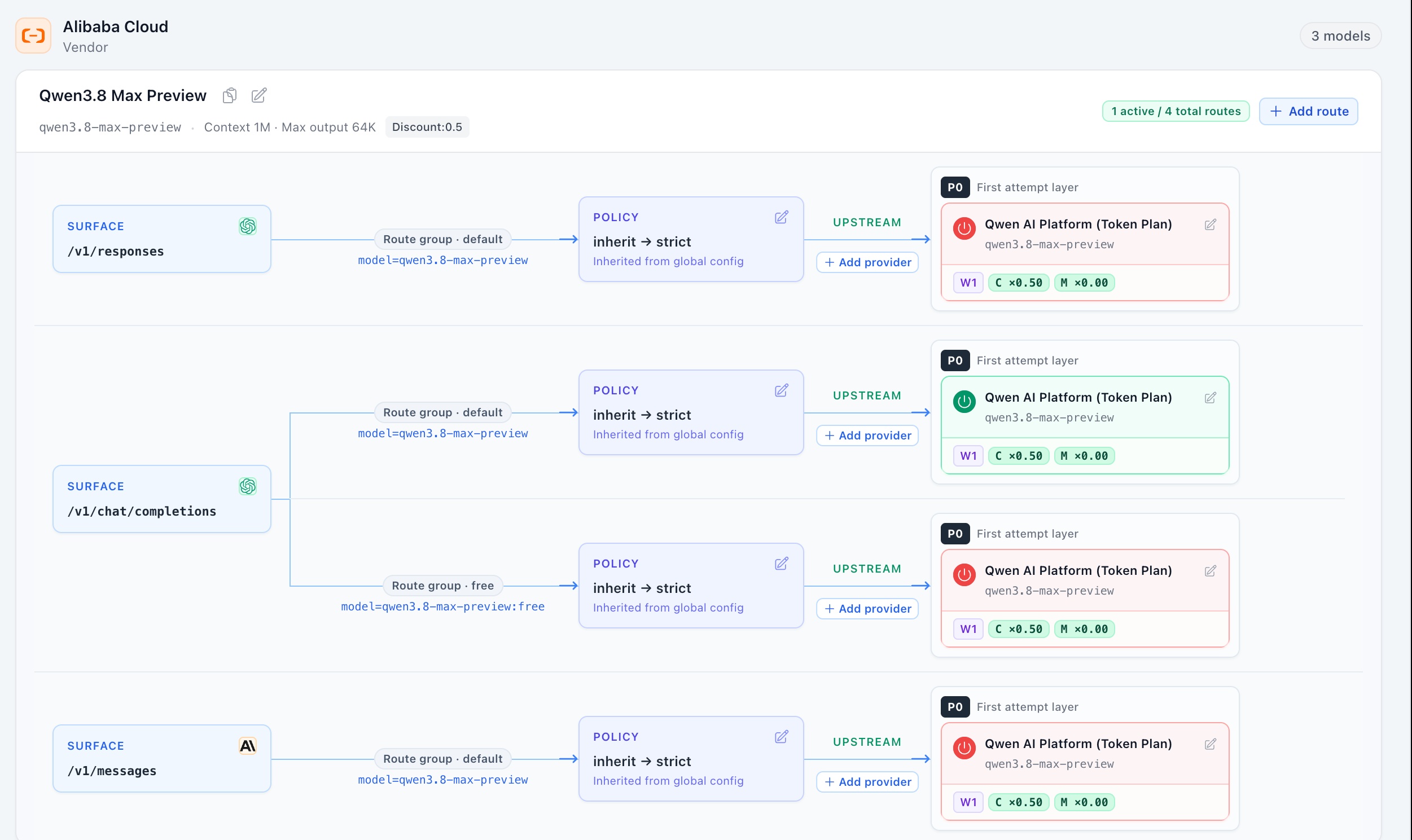
Task: Click C ×0.50 badge on /v1/responses provider
Action: (x=1019, y=283)
